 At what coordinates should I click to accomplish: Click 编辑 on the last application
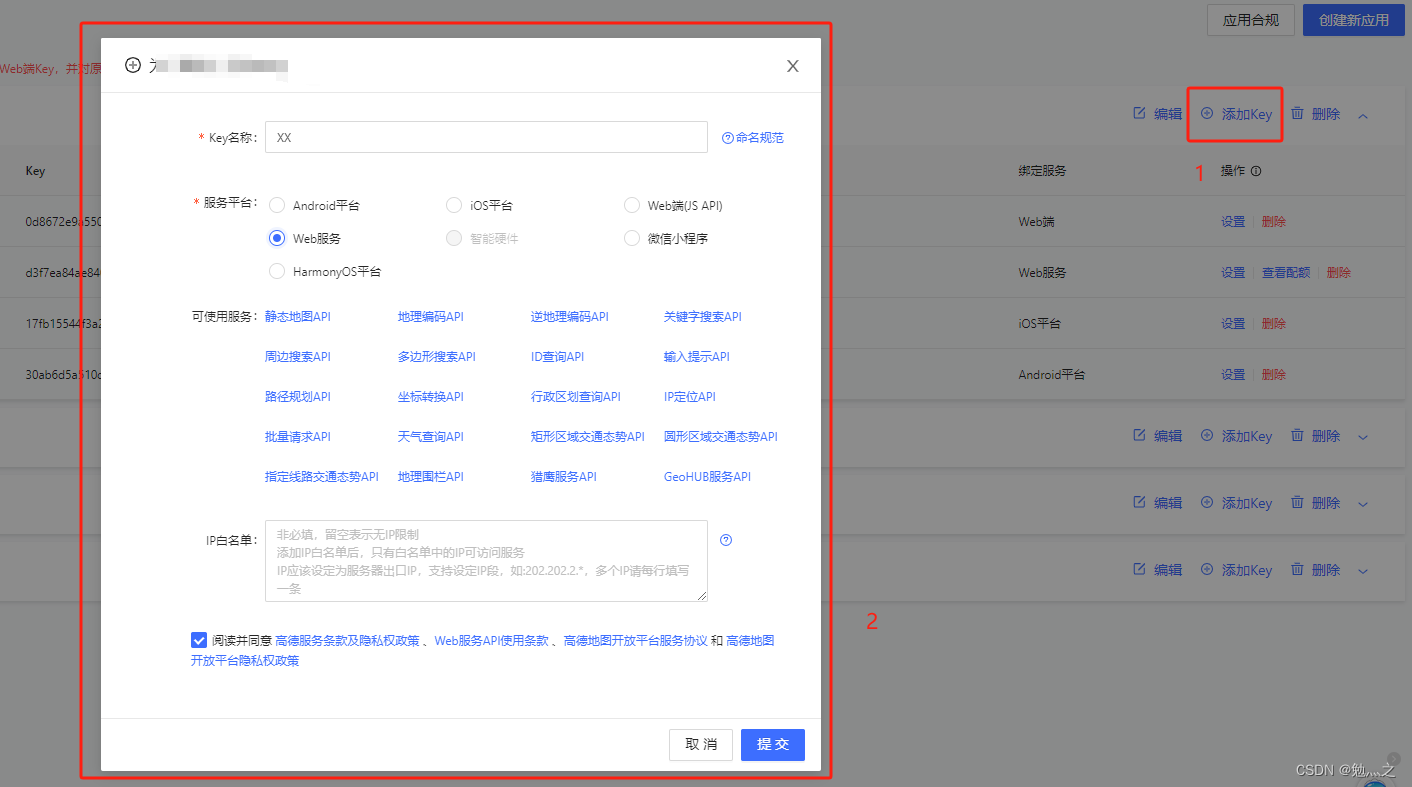(1157, 570)
